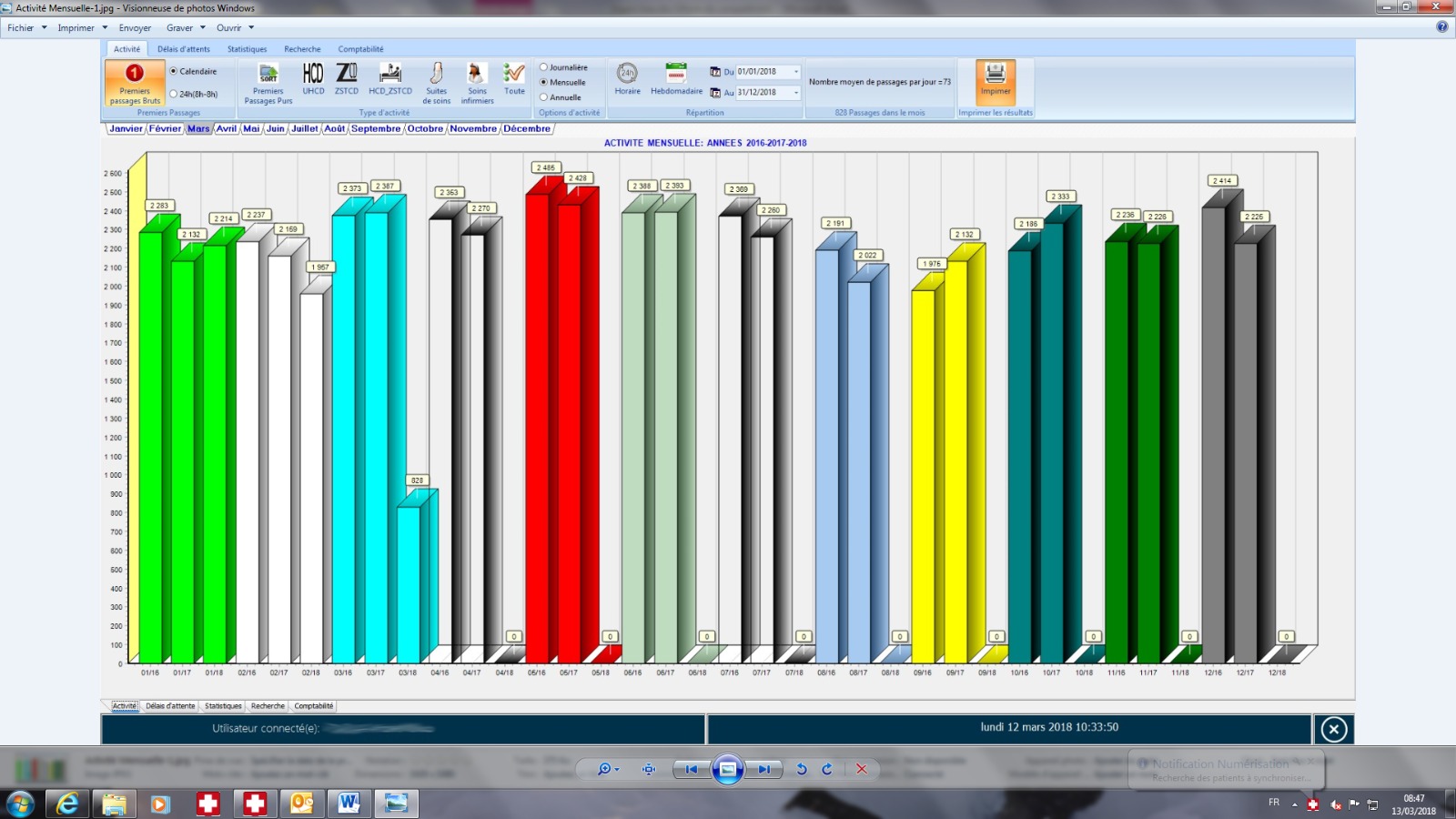Switch to Recherche ribbon tab
Viewport: 1456px width, 819px height.
(302, 49)
